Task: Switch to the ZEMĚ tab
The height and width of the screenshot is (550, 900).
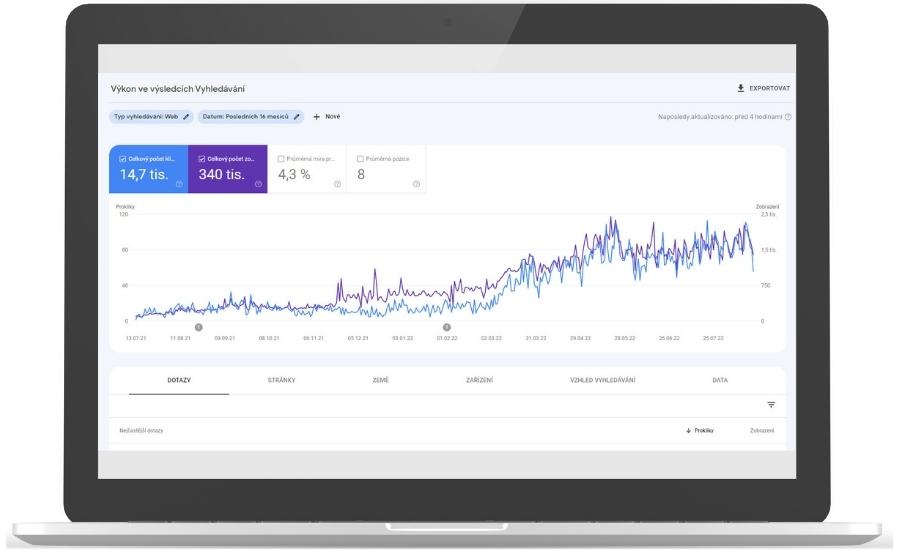Action: tap(381, 380)
